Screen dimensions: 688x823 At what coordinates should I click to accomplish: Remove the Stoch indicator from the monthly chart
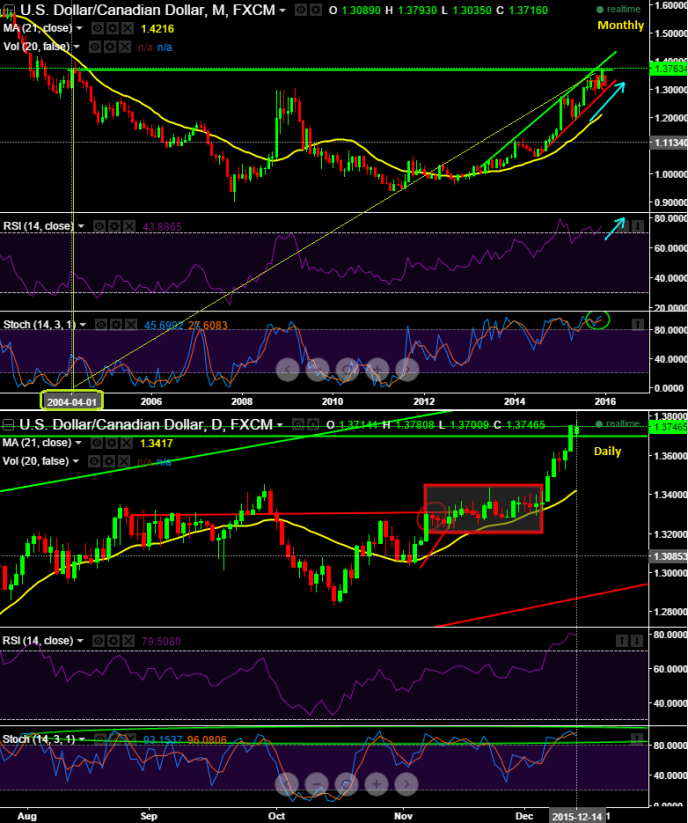point(130,325)
